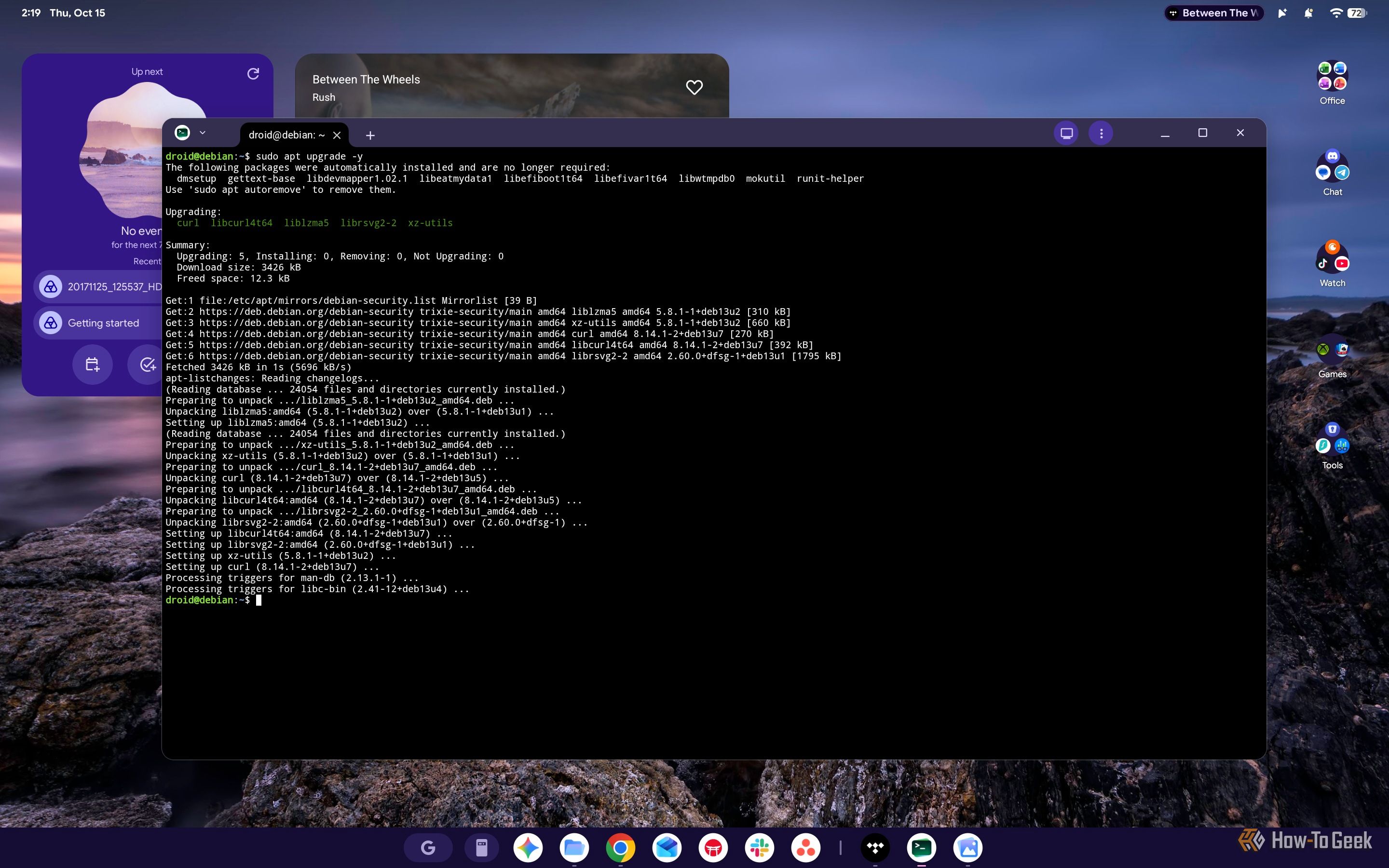The height and width of the screenshot is (868, 1389).
Task: Open Slack from the taskbar
Action: pos(759,848)
